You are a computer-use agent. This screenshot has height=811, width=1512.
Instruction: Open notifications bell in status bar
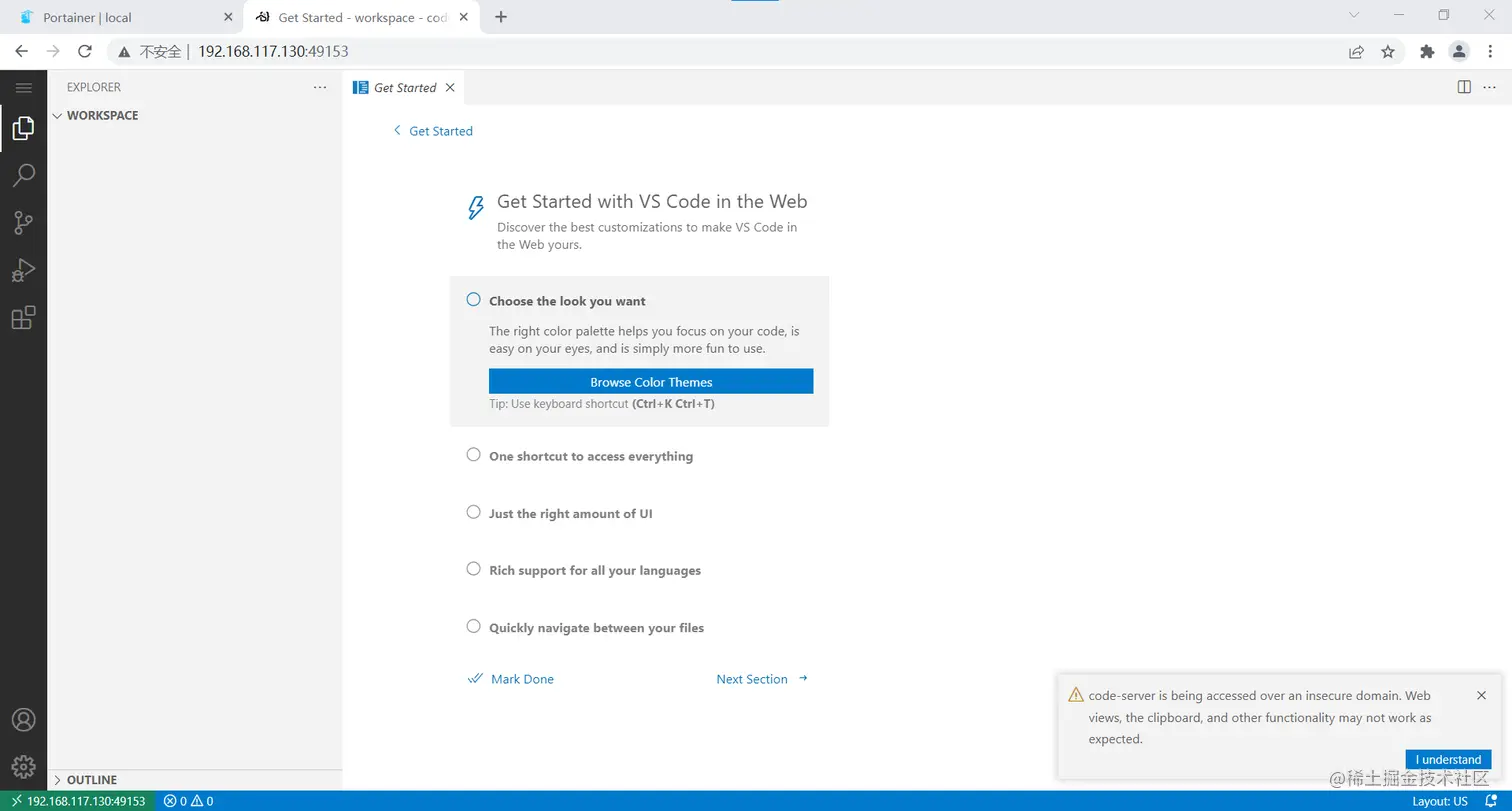tap(1491, 801)
